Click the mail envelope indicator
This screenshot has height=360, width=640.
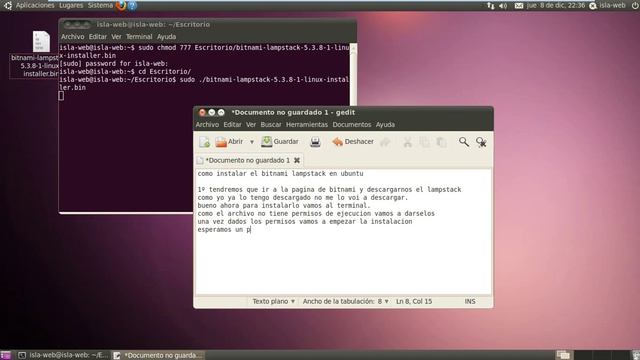tap(519, 5)
